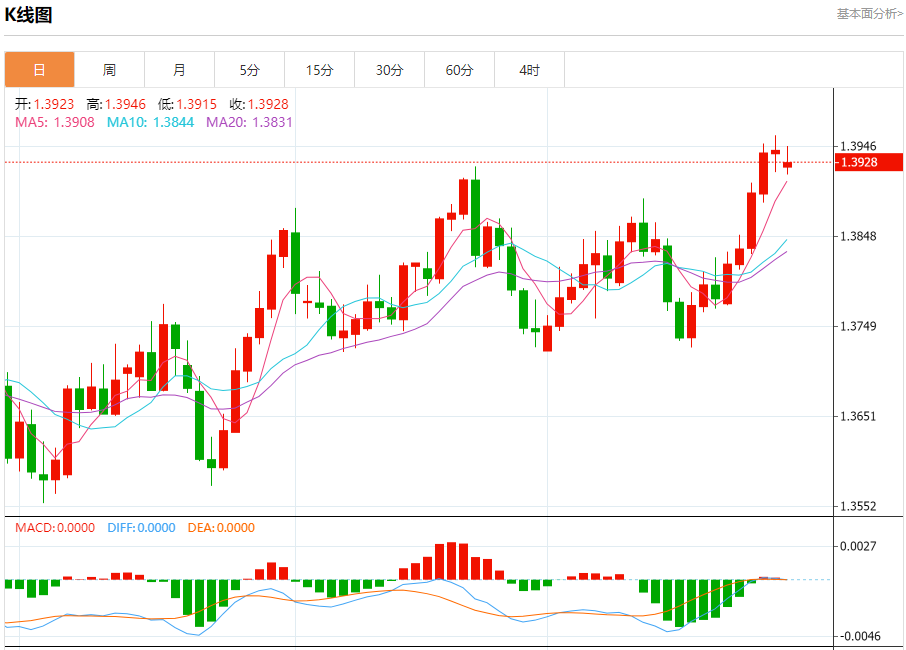Open the 30分 interval tab

click(x=389, y=70)
